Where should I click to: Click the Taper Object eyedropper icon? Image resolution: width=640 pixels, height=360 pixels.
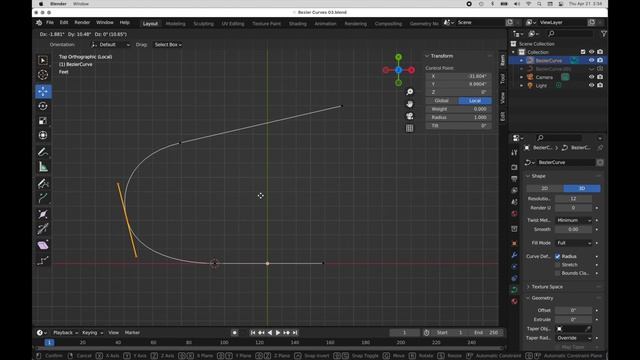[588, 329]
